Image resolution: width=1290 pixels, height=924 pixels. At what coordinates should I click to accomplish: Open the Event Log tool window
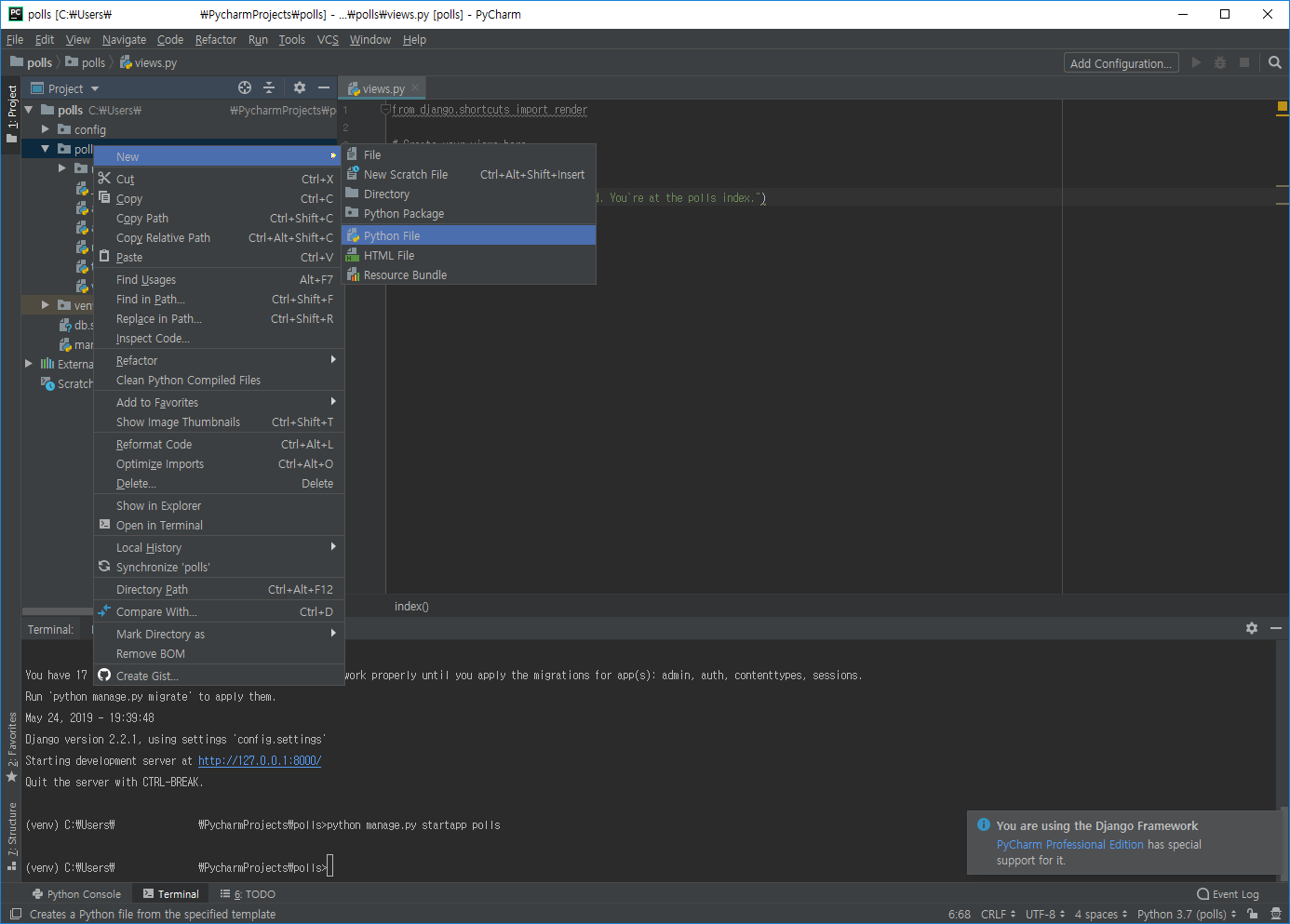pos(1228,894)
